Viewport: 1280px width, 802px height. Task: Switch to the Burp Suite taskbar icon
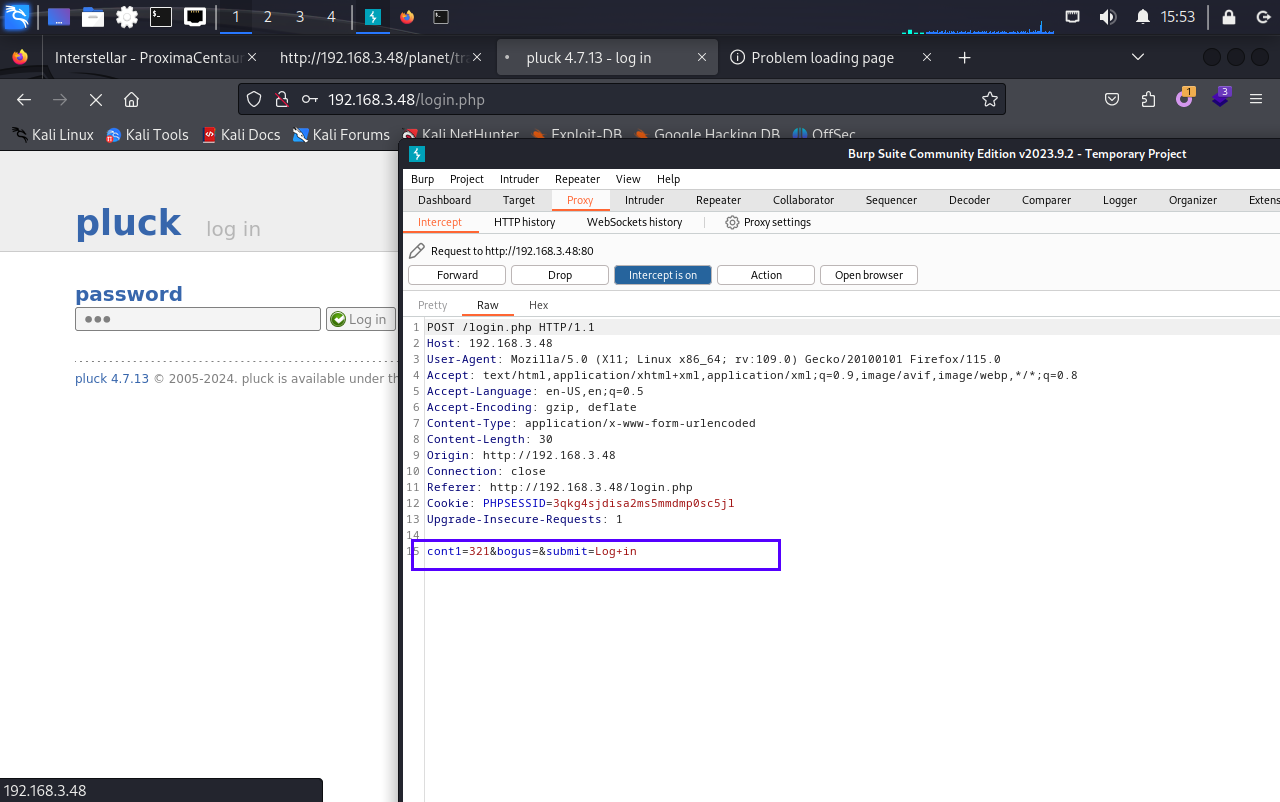coord(373,17)
